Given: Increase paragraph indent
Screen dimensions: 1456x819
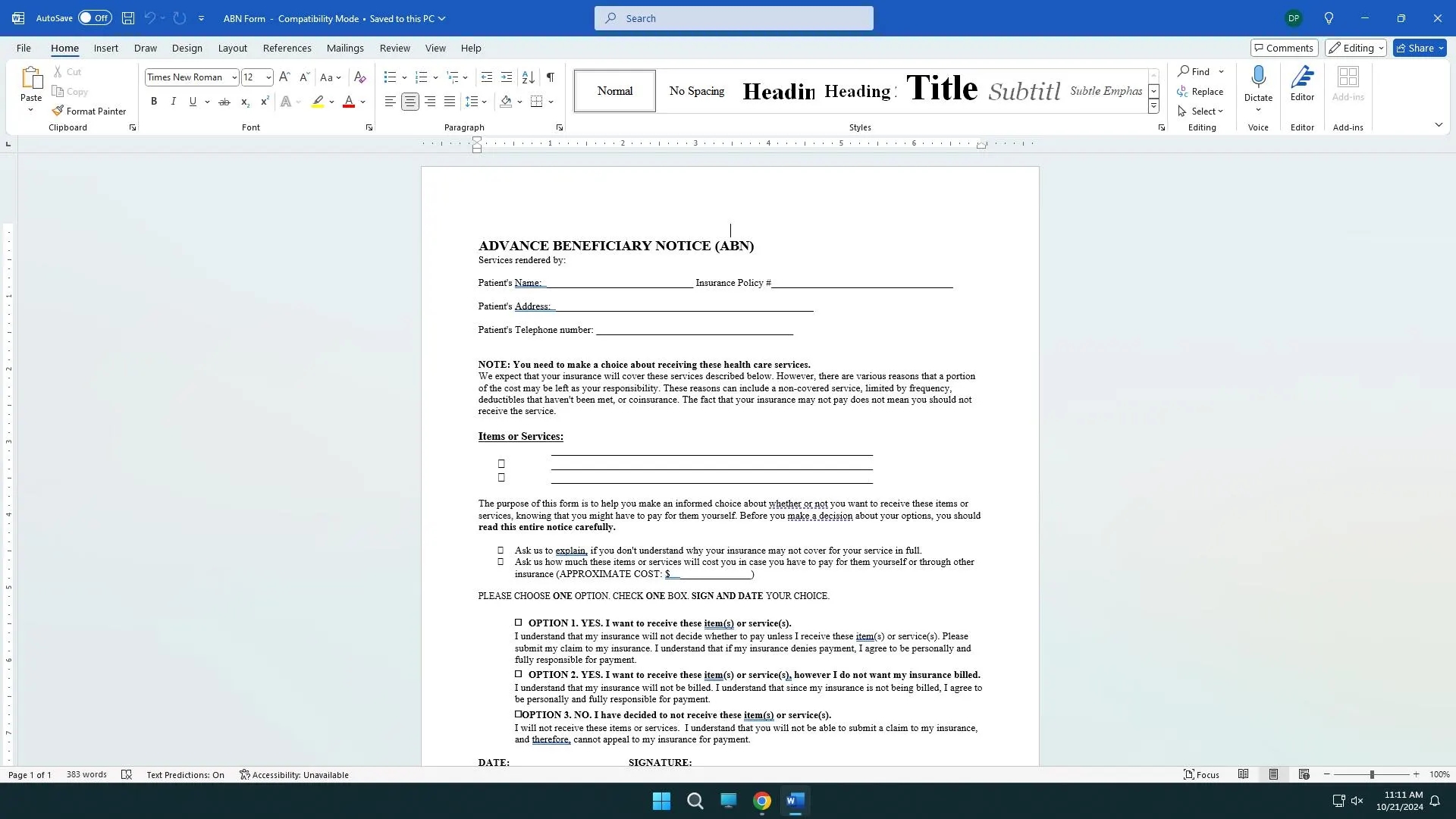Looking at the screenshot, I should (x=507, y=77).
